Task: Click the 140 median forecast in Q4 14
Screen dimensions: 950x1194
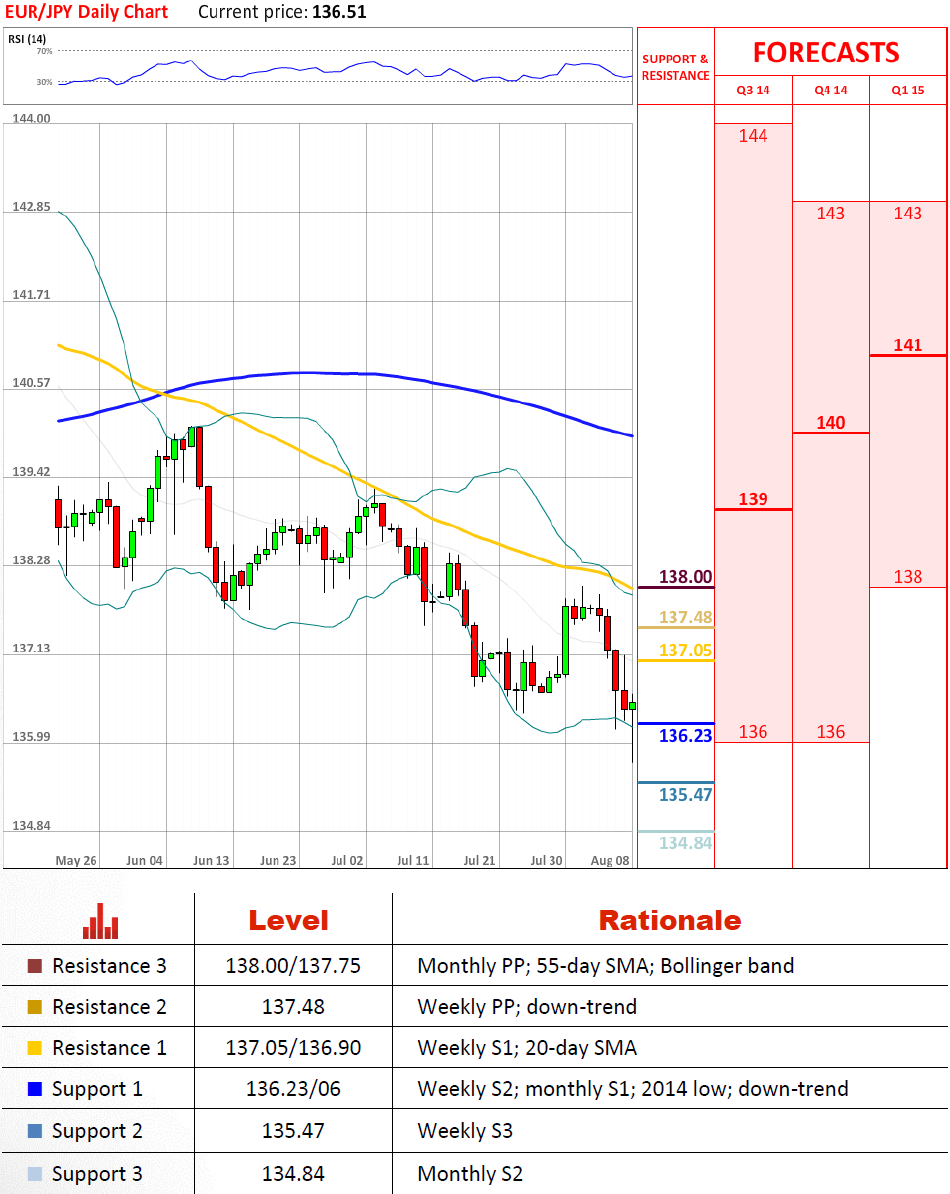Action: [830, 423]
